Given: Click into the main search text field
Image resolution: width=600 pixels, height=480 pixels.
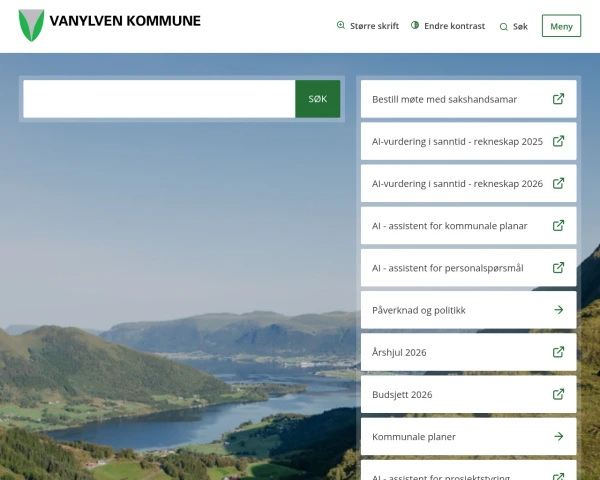Looking at the screenshot, I should 159,99.
